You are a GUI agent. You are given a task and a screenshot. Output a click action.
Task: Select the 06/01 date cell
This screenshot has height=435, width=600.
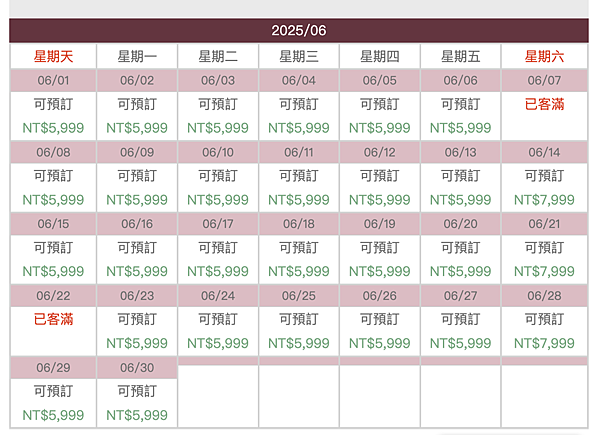(53, 80)
